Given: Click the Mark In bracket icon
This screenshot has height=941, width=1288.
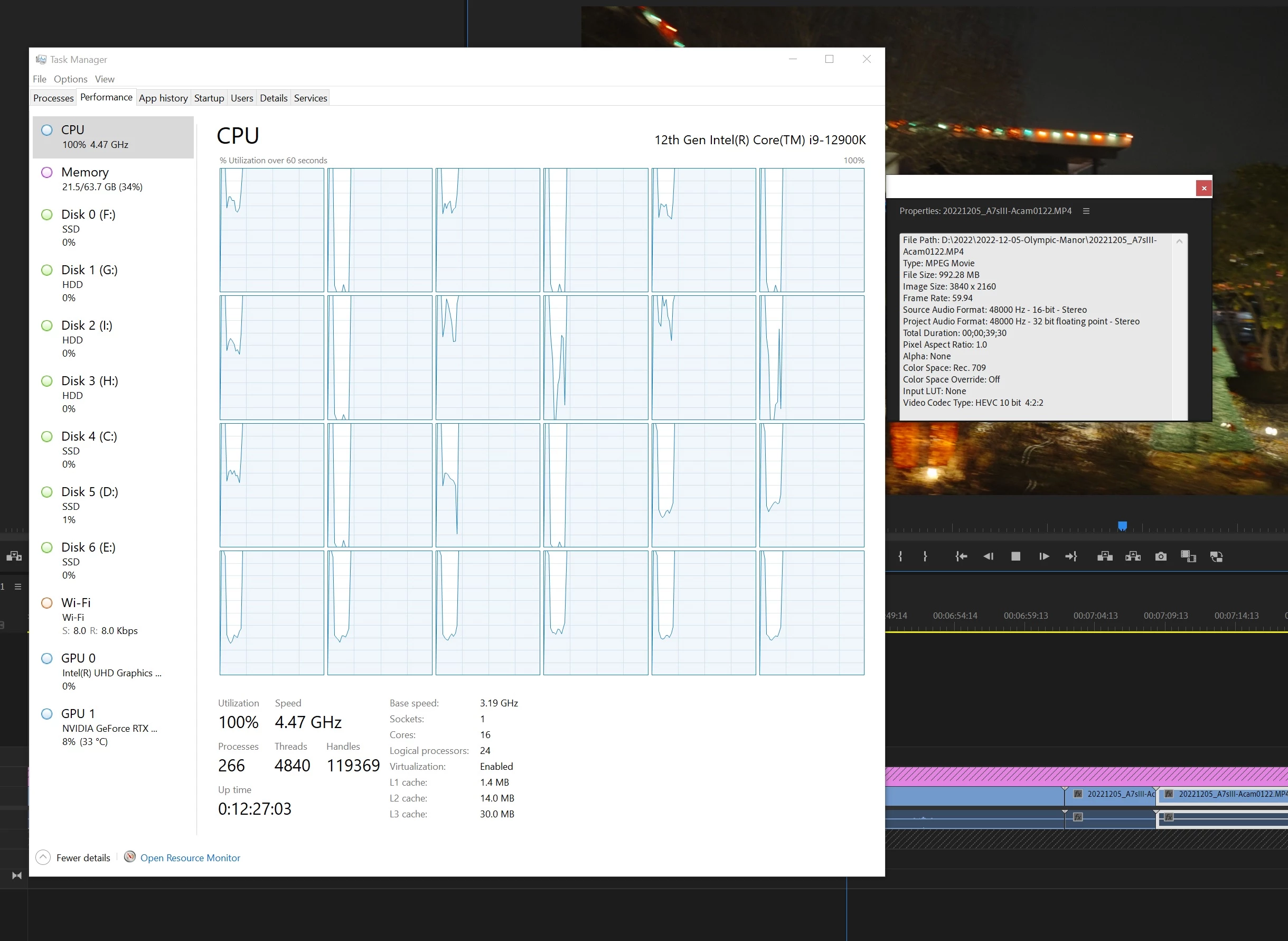Looking at the screenshot, I should coord(900,556).
